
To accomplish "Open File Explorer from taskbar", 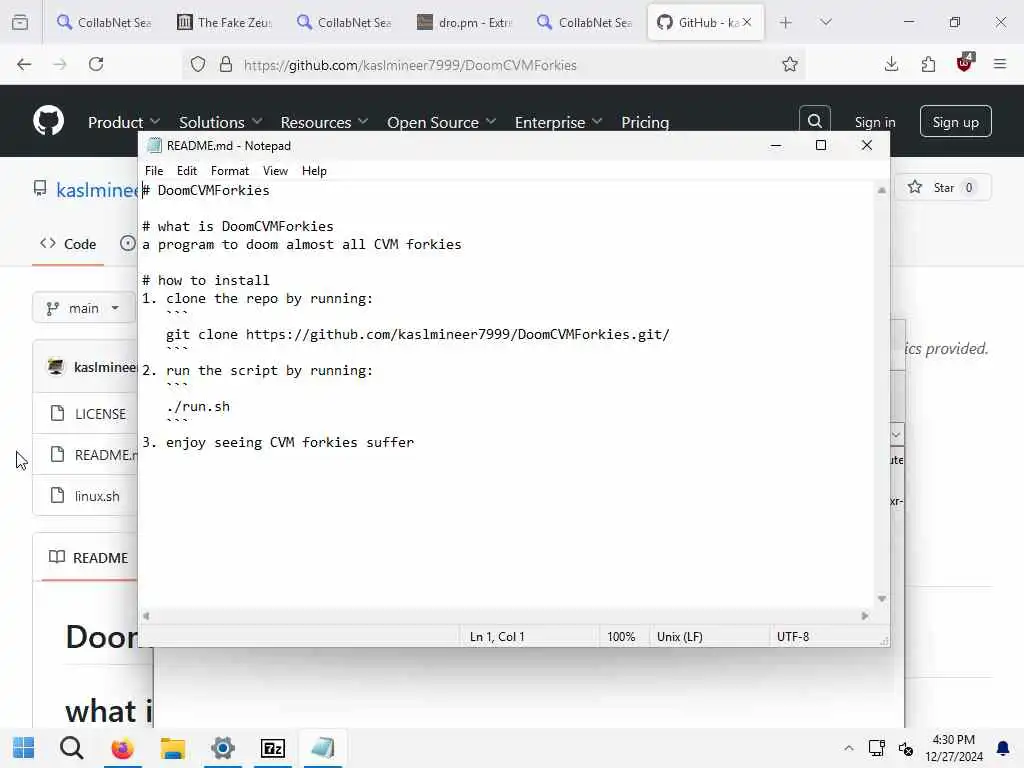I will coord(173,748).
